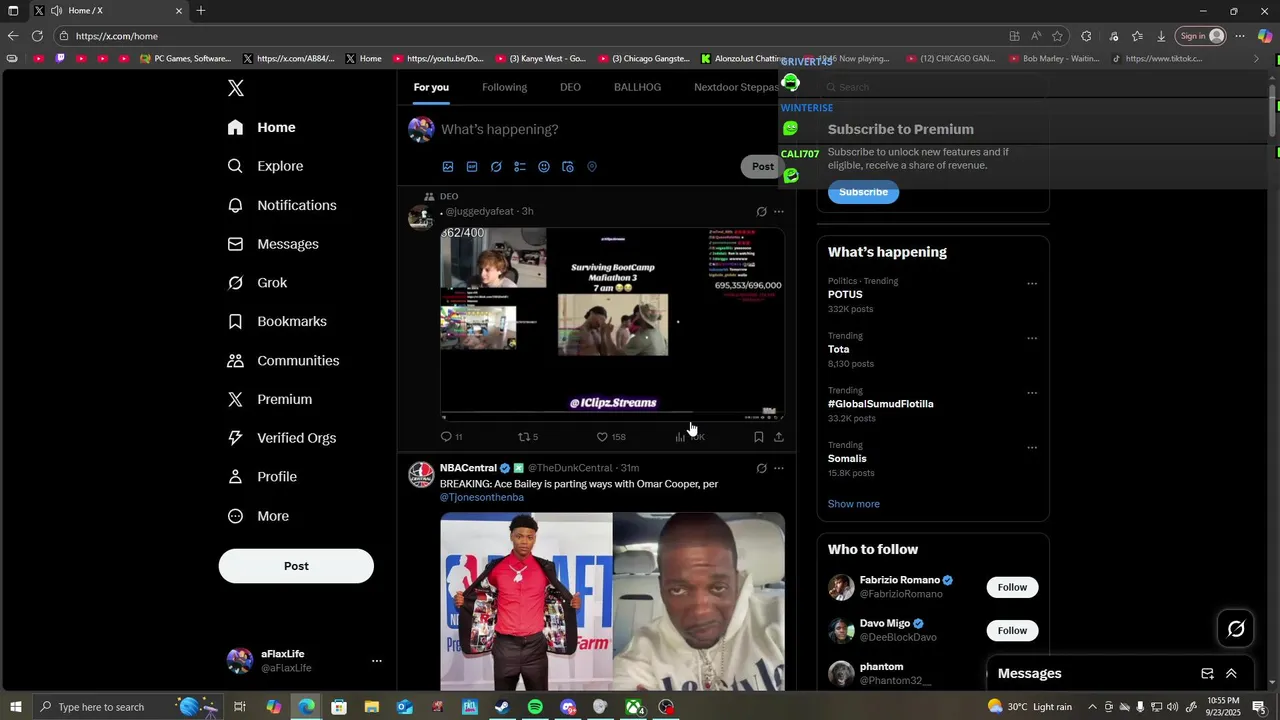
Task: Open the NBACentral profile name
Action: pyautogui.click(x=468, y=468)
